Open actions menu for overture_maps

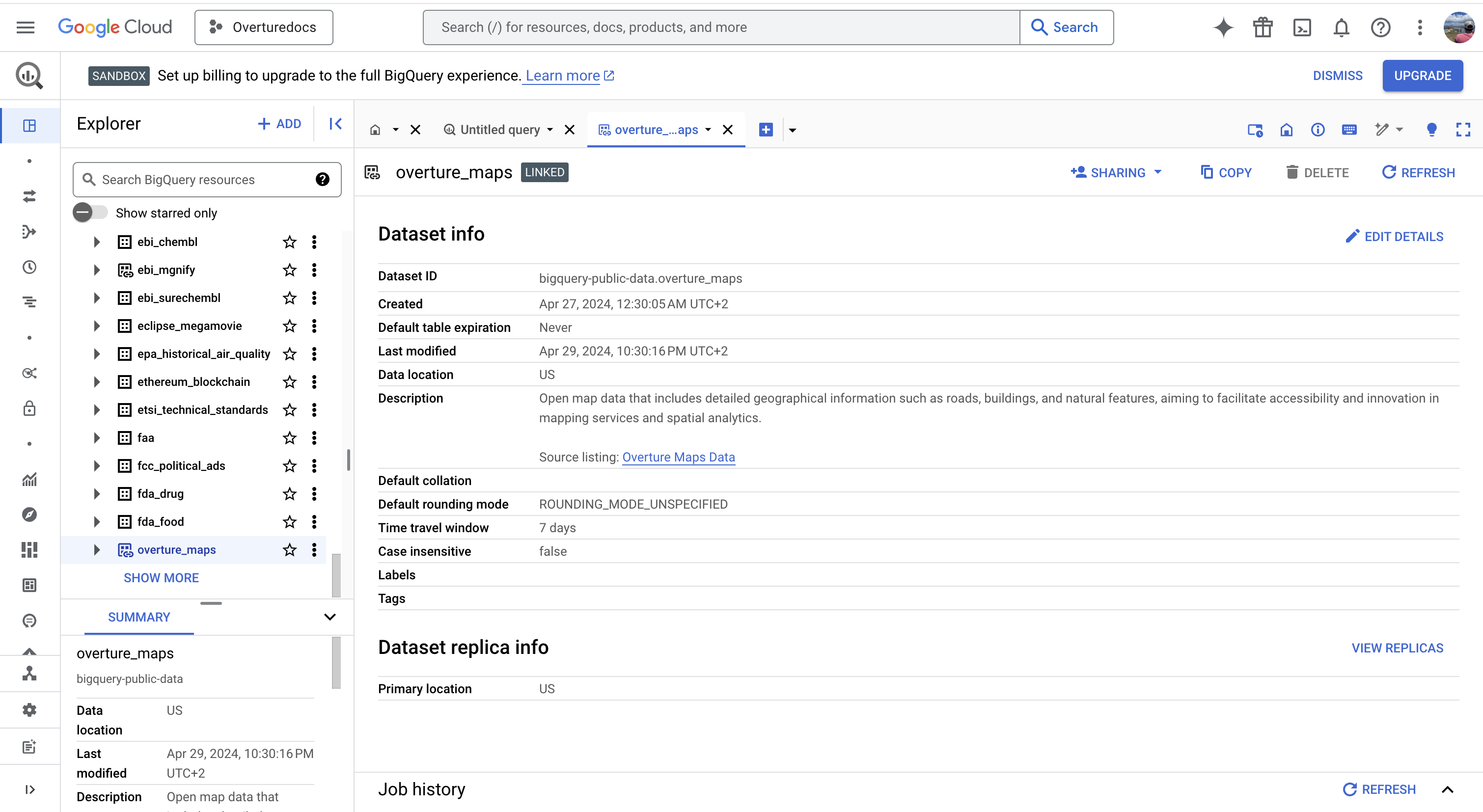tap(314, 549)
